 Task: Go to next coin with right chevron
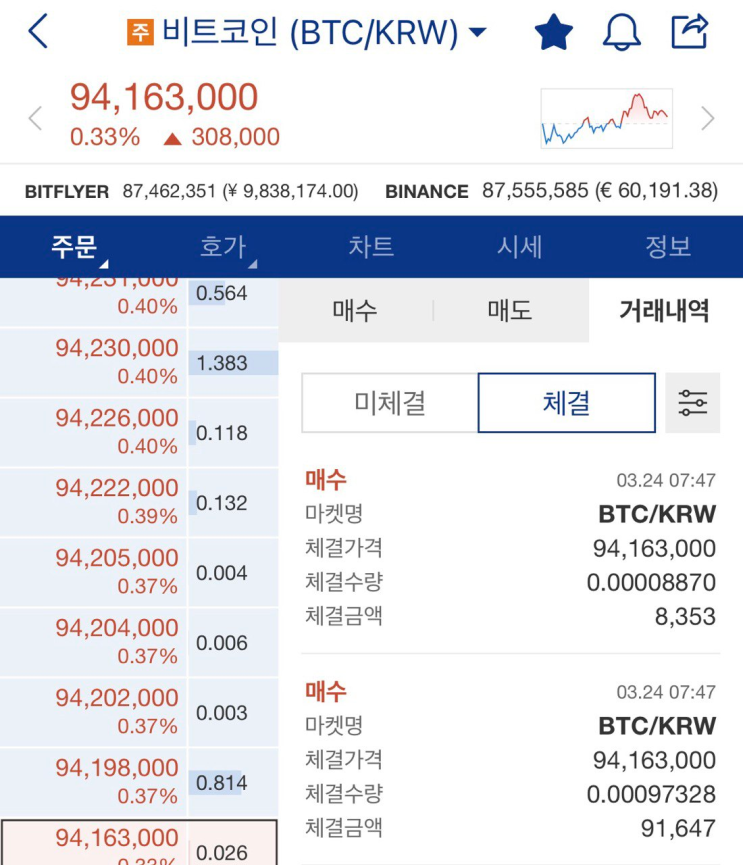click(708, 119)
